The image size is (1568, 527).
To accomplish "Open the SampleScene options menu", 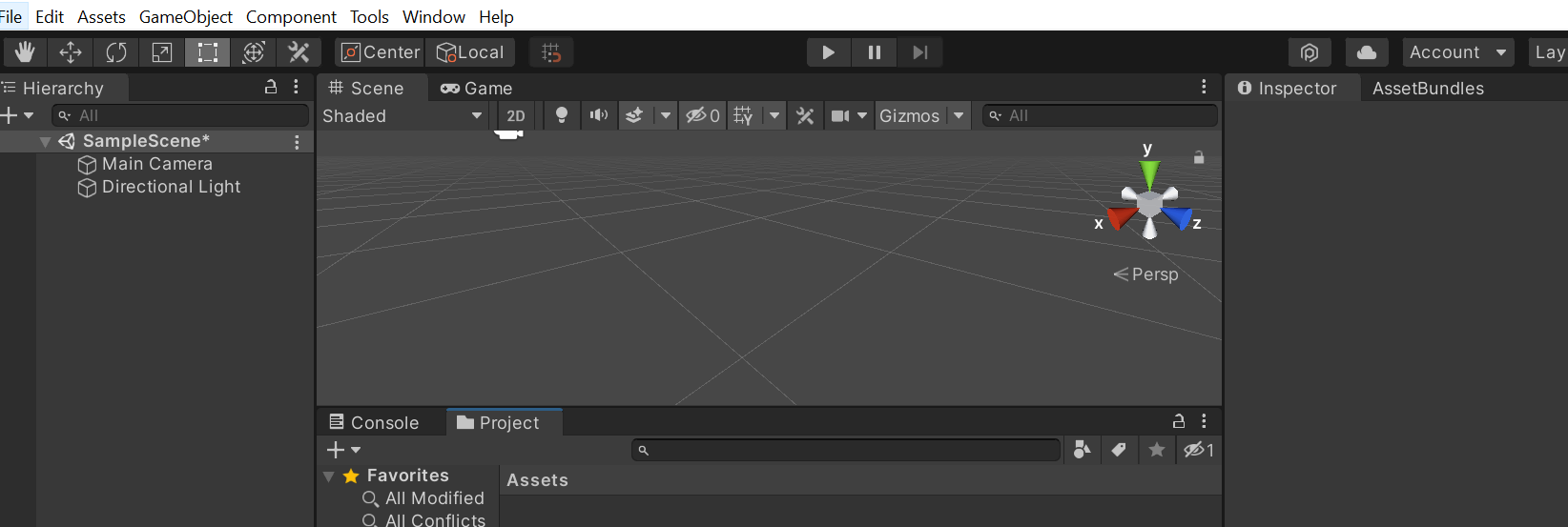I will coord(298,142).
